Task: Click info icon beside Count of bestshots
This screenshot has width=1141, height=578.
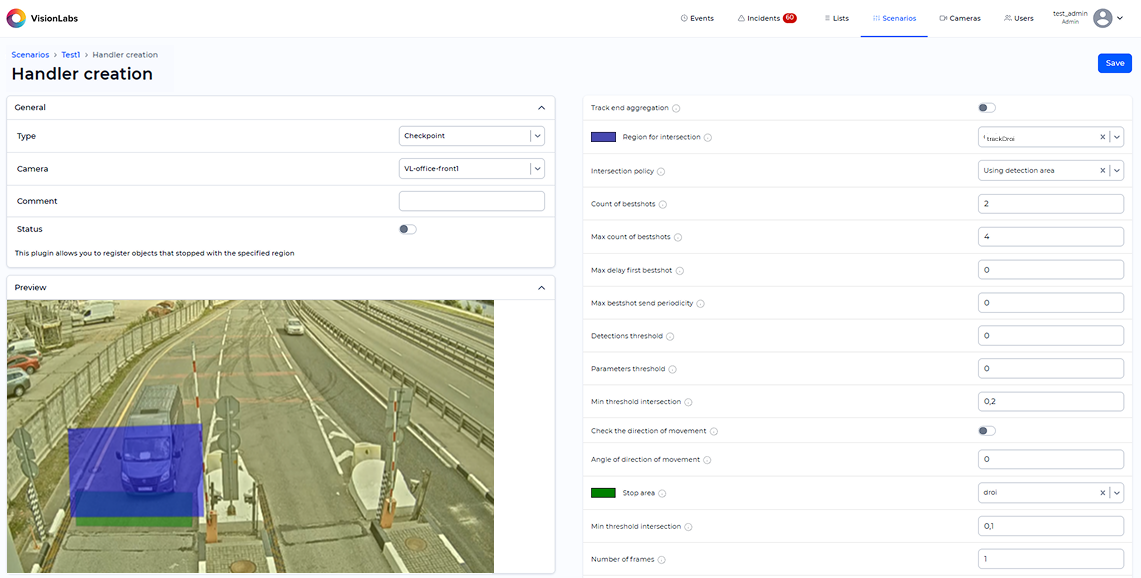Action: (663, 205)
